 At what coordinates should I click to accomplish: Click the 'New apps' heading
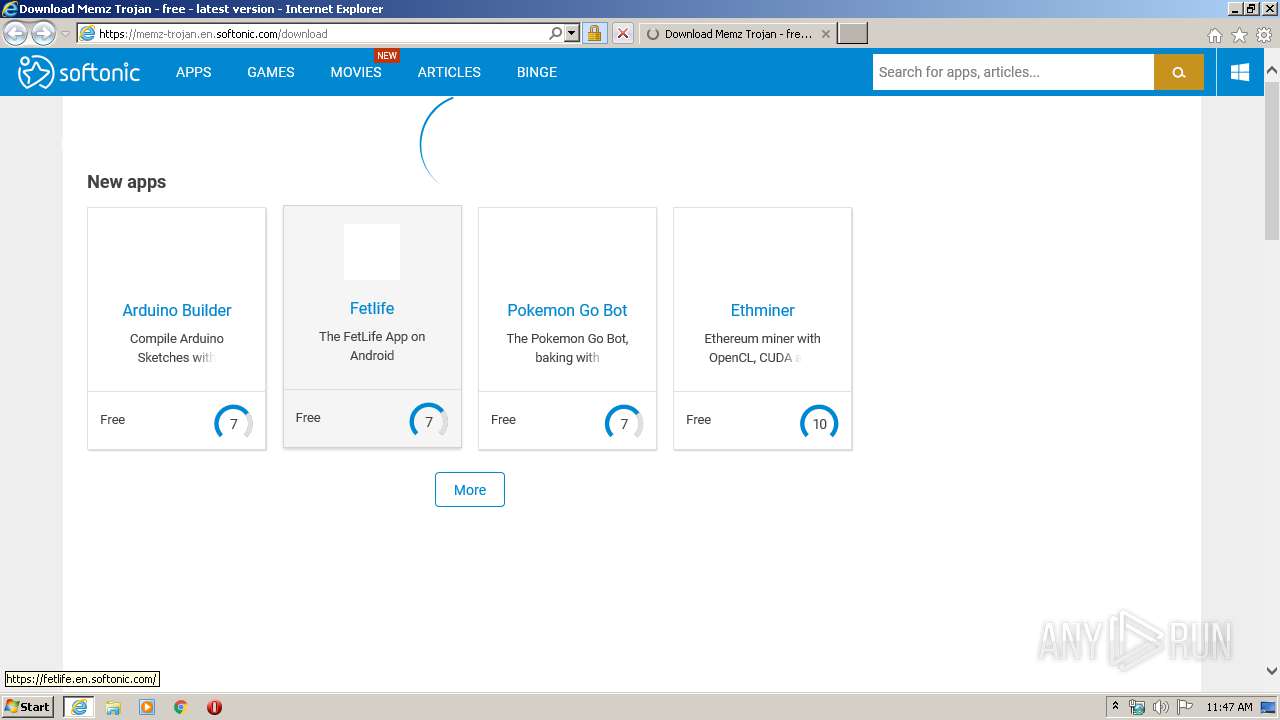pos(126,182)
